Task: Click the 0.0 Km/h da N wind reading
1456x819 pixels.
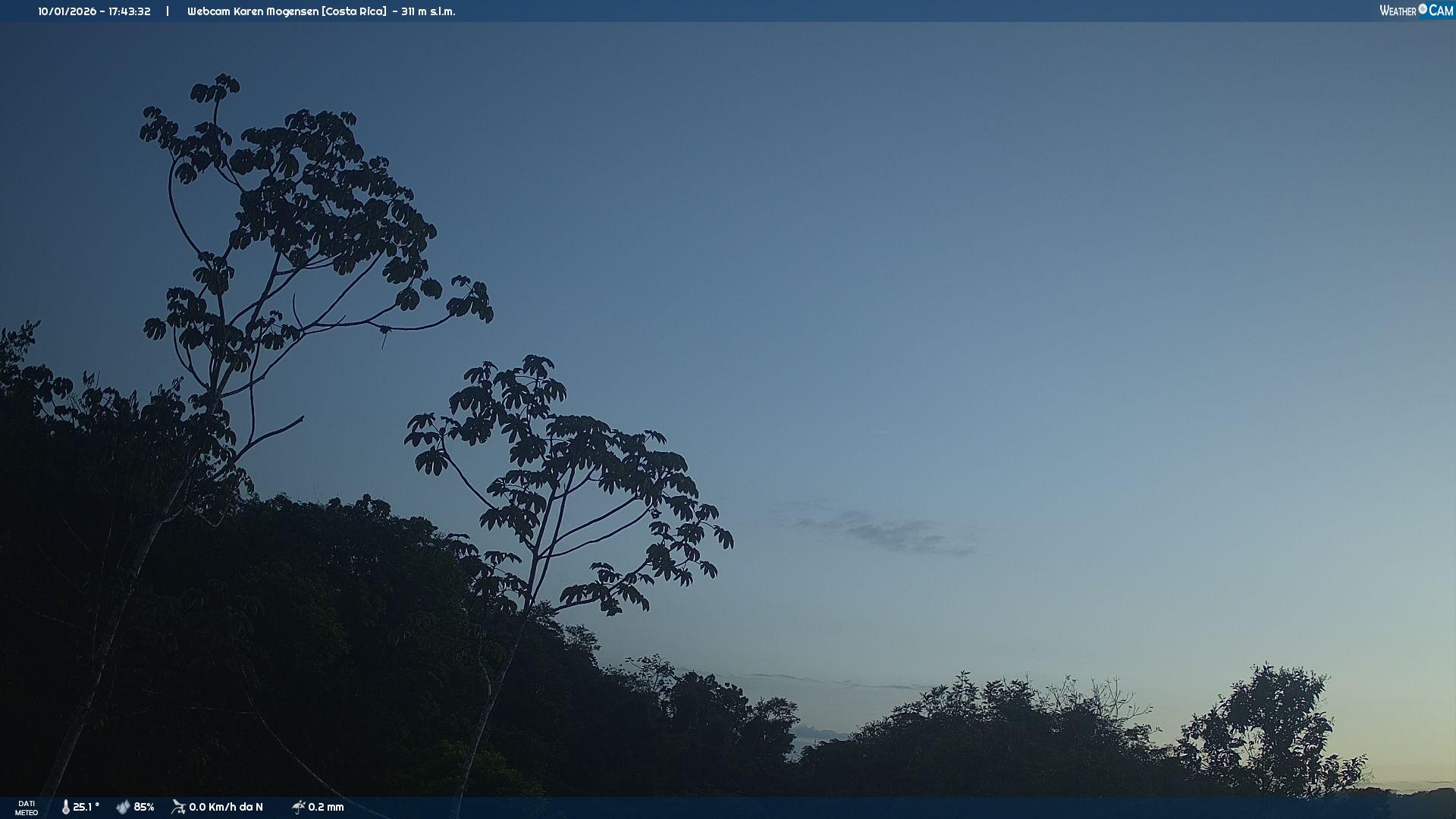Action: pyautogui.click(x=226, y=807)
